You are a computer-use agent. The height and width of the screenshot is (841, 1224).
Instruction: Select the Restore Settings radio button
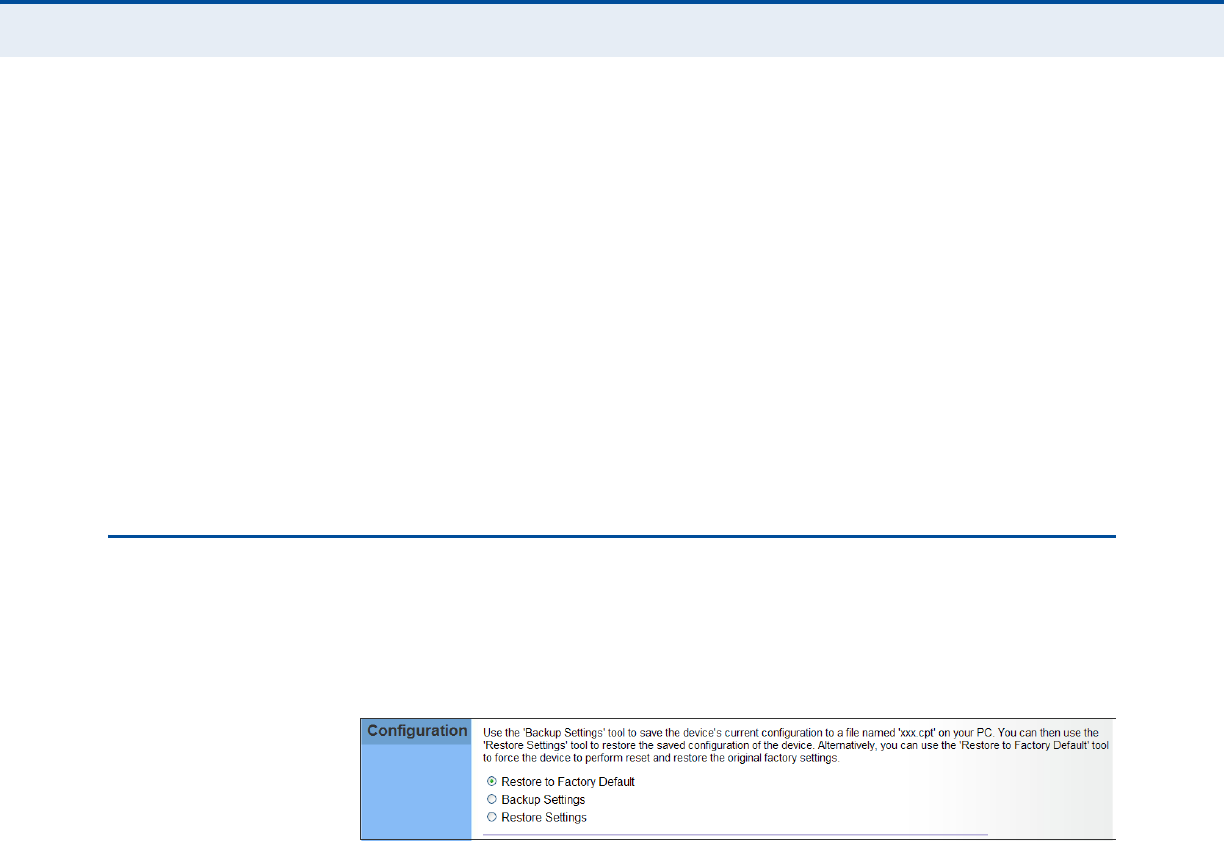(x=491, y=817)
